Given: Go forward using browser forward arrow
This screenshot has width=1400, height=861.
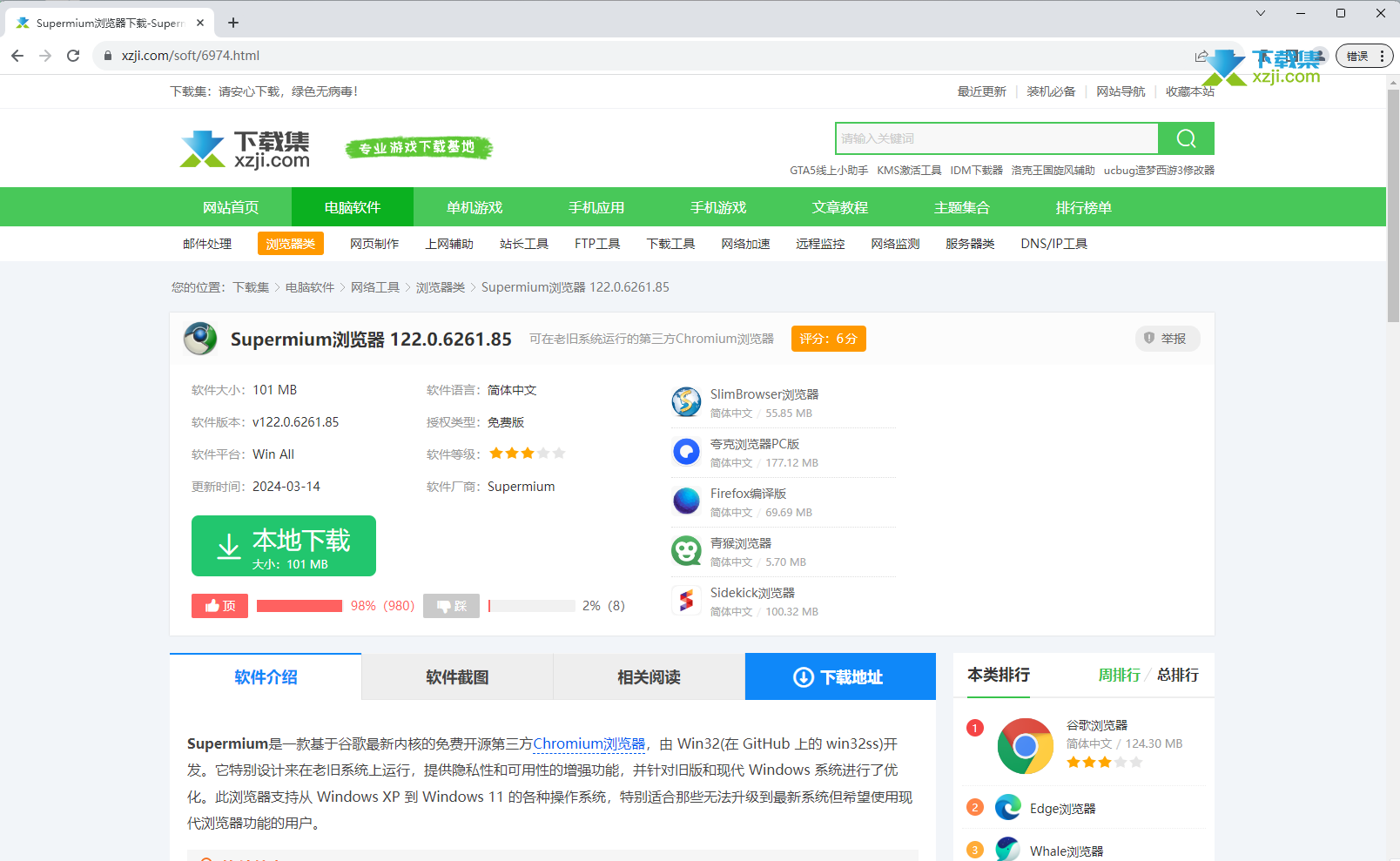Looking at the screenshot, I should tap(45, 56).
